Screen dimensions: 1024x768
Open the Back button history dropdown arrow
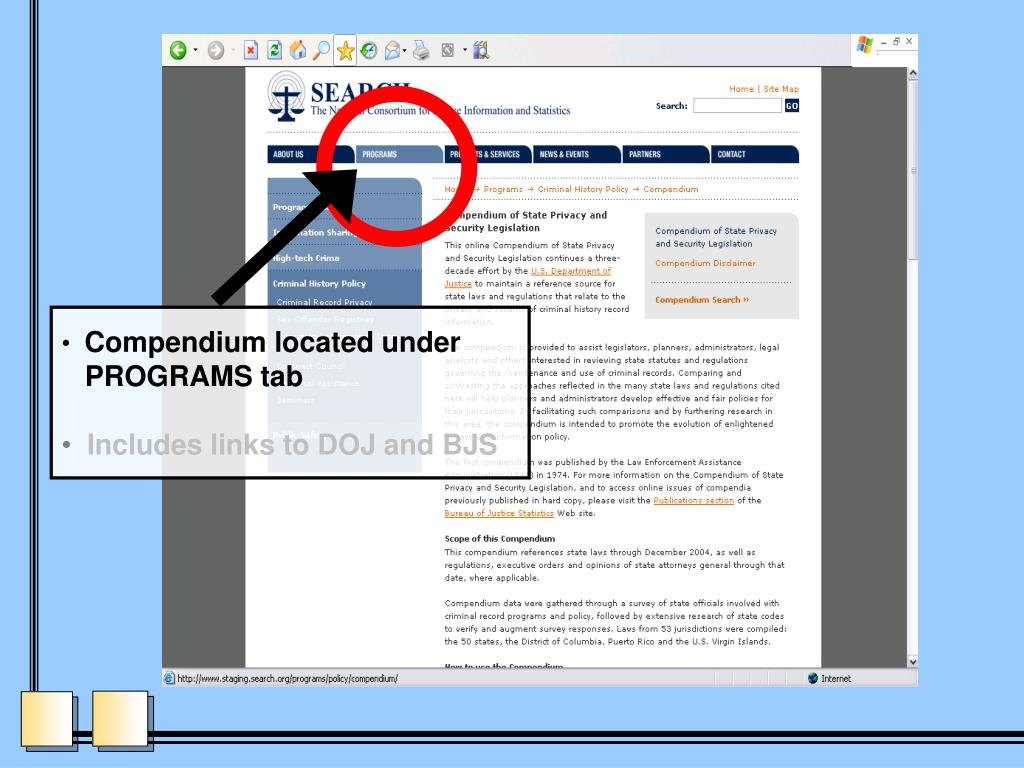[x=195, y=50]
